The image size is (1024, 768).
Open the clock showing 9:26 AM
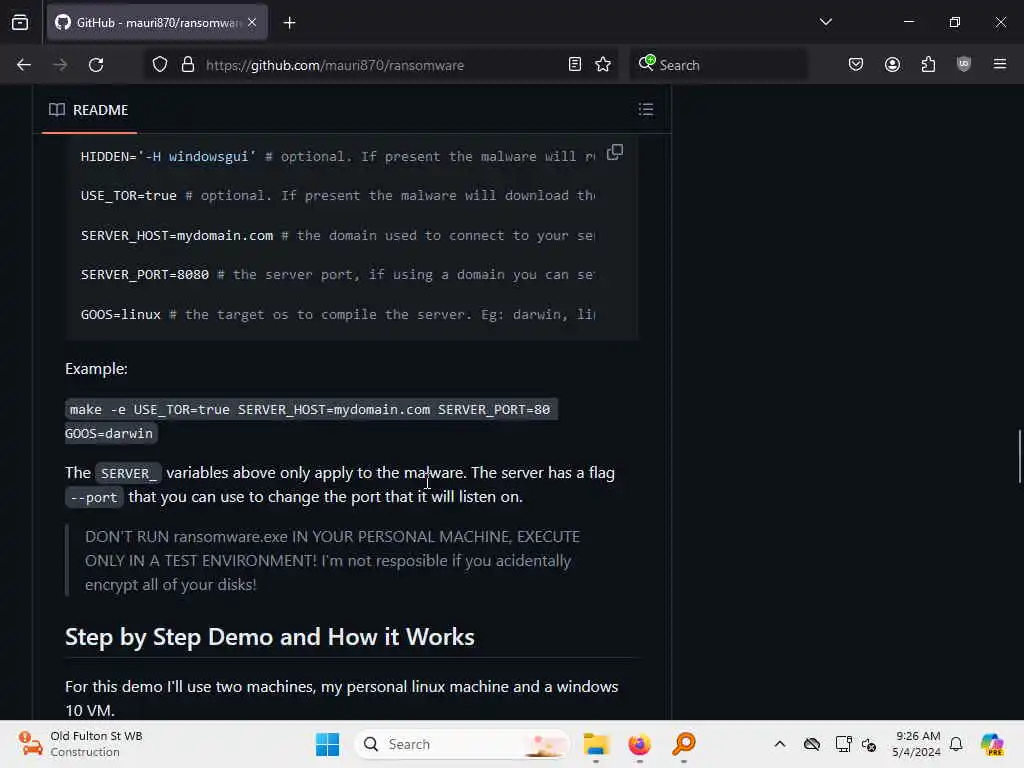(917, 744)
